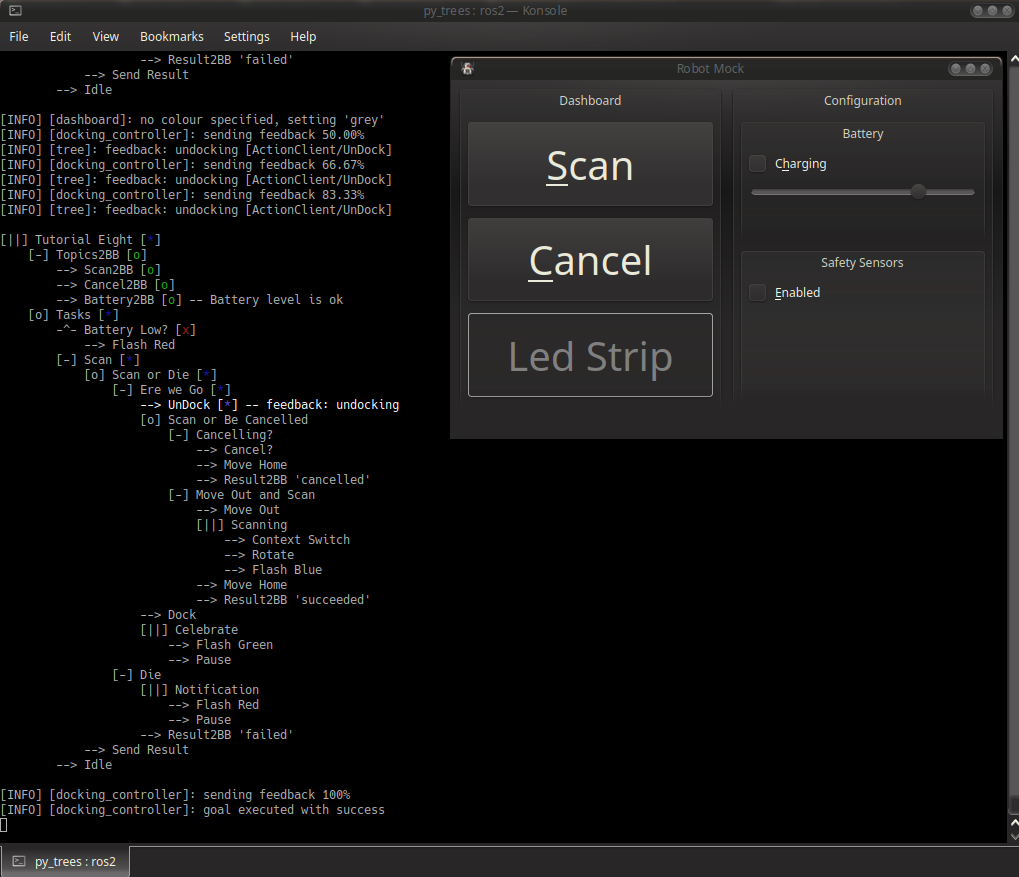Screen dimensions: 1019x877
Task: Click the 'Flash Blue' tree line
Action: point(273,569)
